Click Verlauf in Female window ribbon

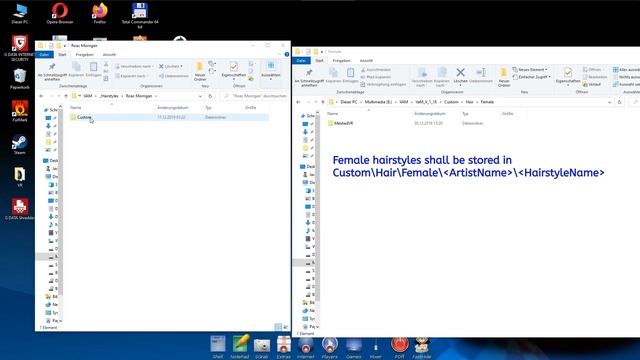[x=592, y=84]
